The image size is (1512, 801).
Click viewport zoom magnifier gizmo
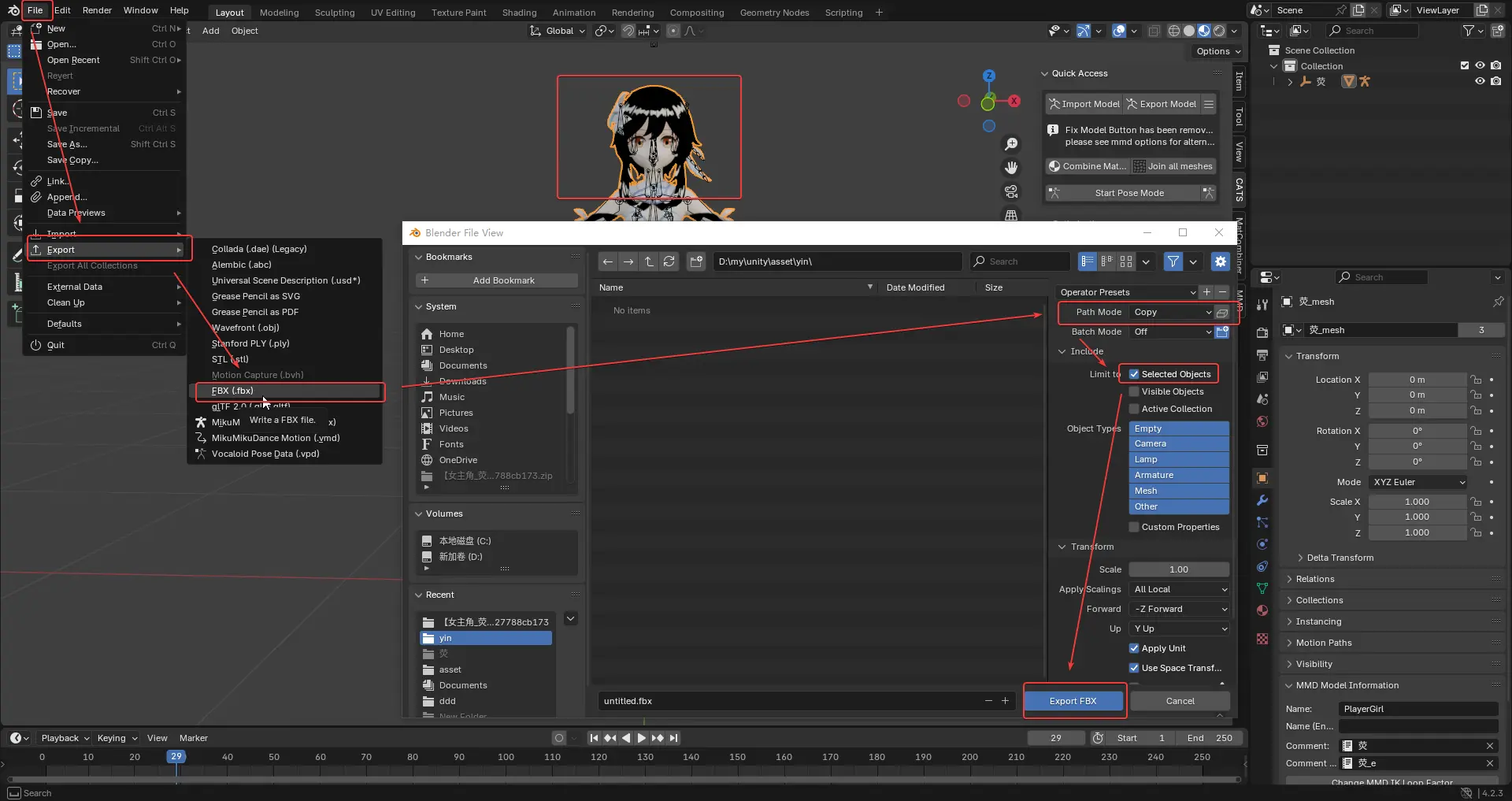[1011, 144]
